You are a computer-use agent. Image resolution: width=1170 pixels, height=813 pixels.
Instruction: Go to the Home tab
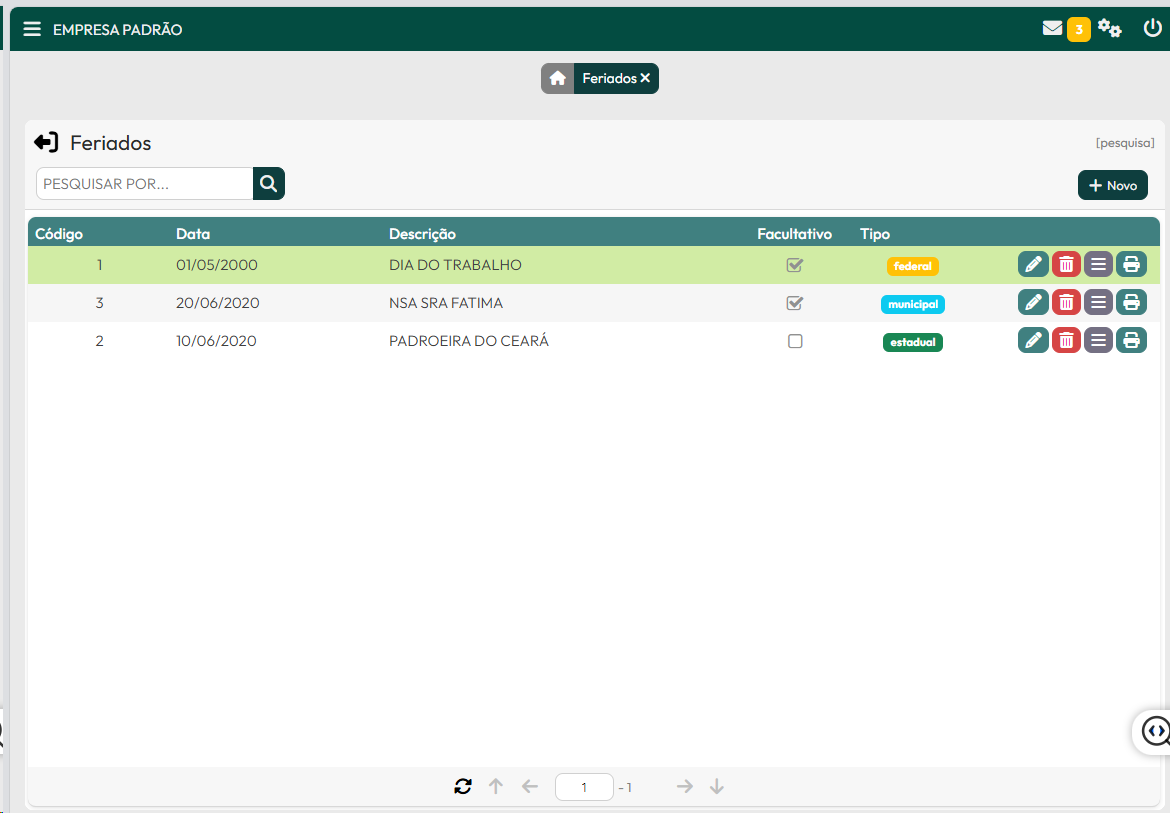(x=557, y=79)
